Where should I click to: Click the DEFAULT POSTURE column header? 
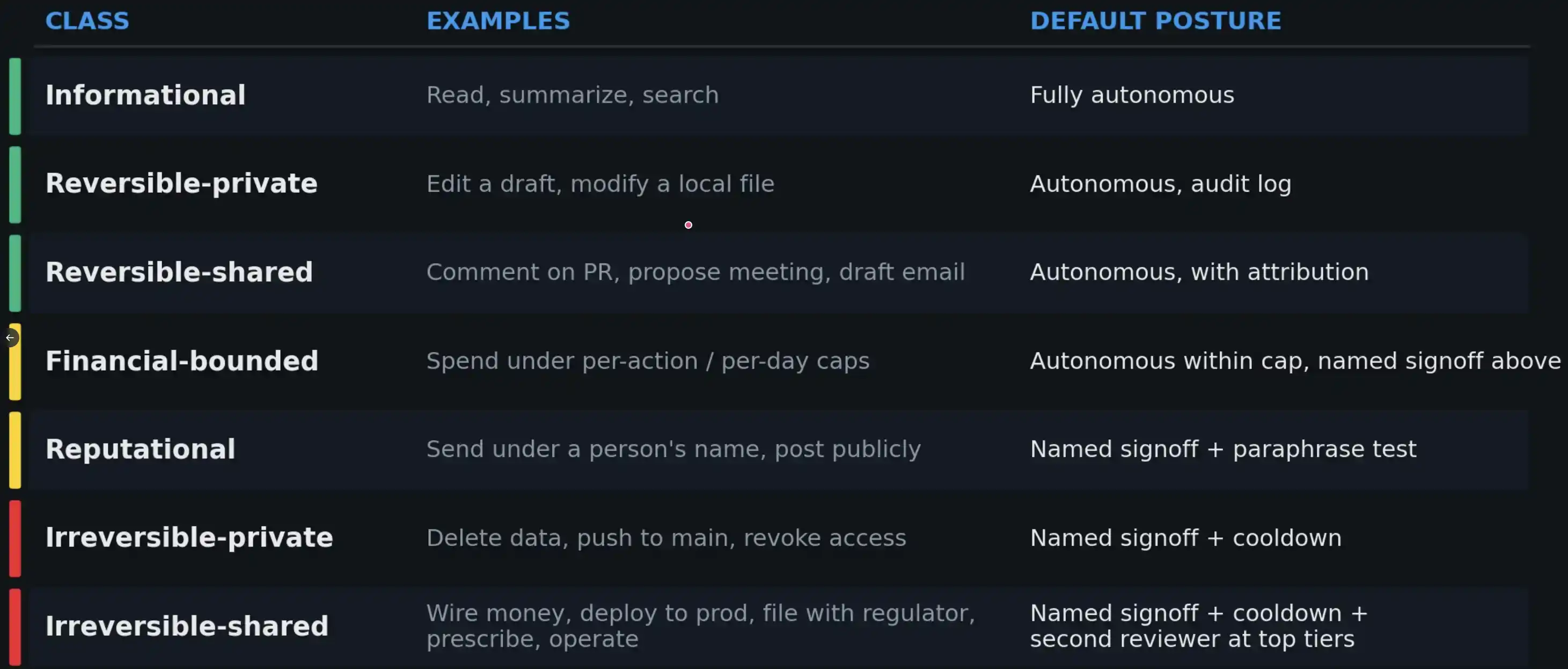tap(1155, 21)
